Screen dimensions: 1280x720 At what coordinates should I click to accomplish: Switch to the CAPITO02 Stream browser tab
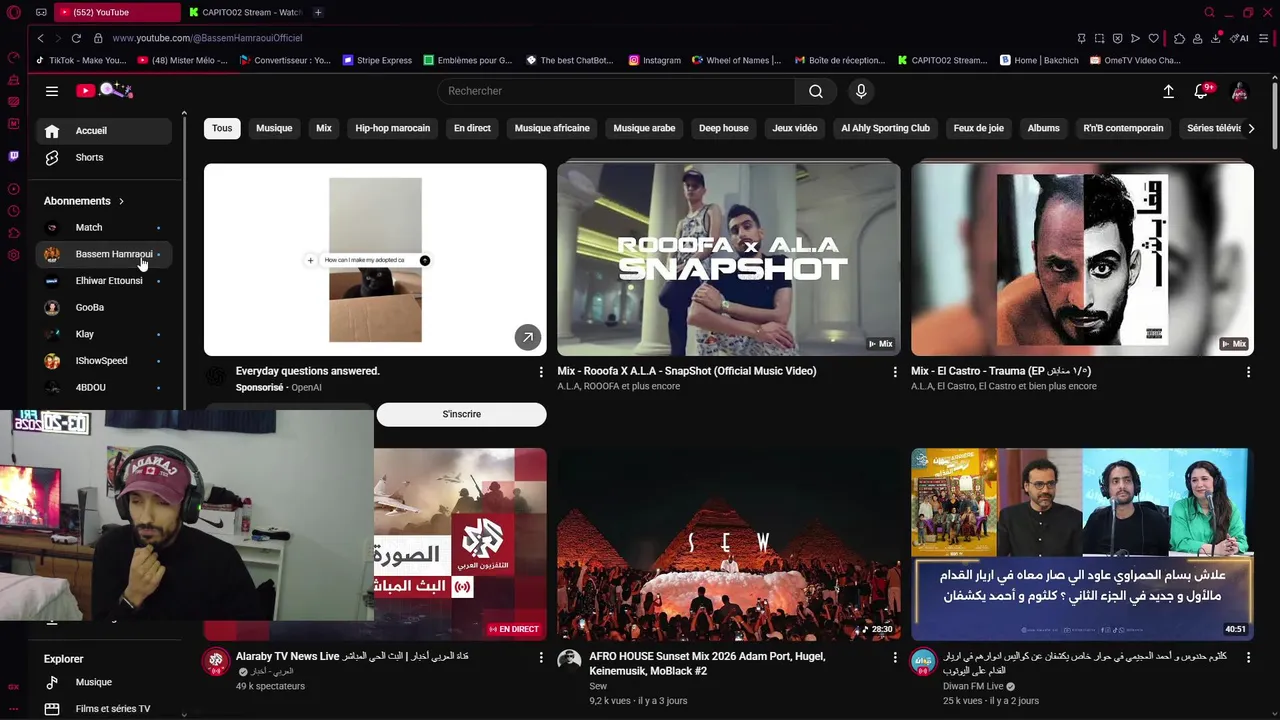click(x=245, y=12)
